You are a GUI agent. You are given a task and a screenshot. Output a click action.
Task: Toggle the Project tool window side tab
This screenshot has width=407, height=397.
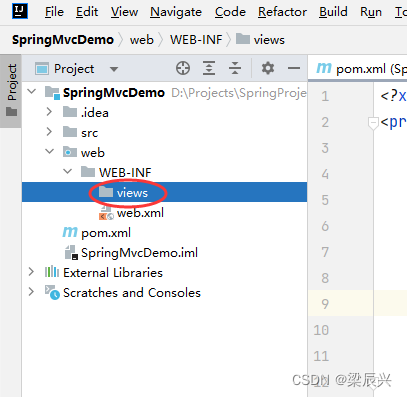click(11, 90)
